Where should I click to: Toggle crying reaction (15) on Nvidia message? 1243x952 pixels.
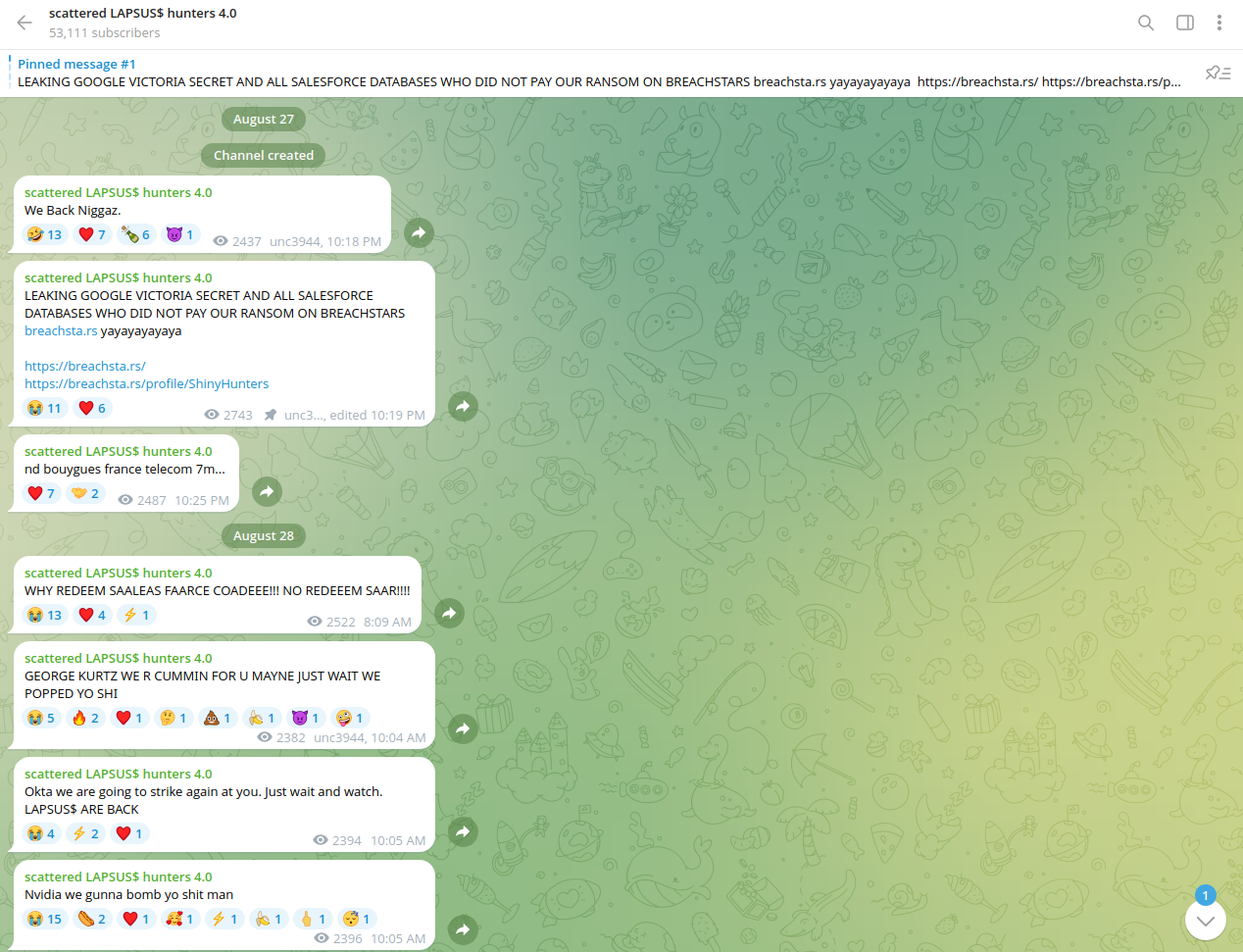45,919
